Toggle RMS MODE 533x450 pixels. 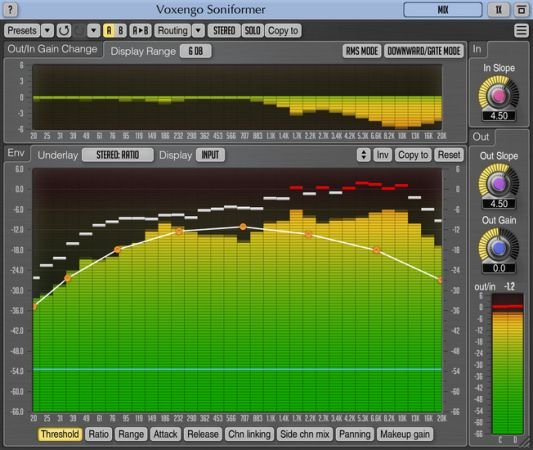click(x=362, y=51)
